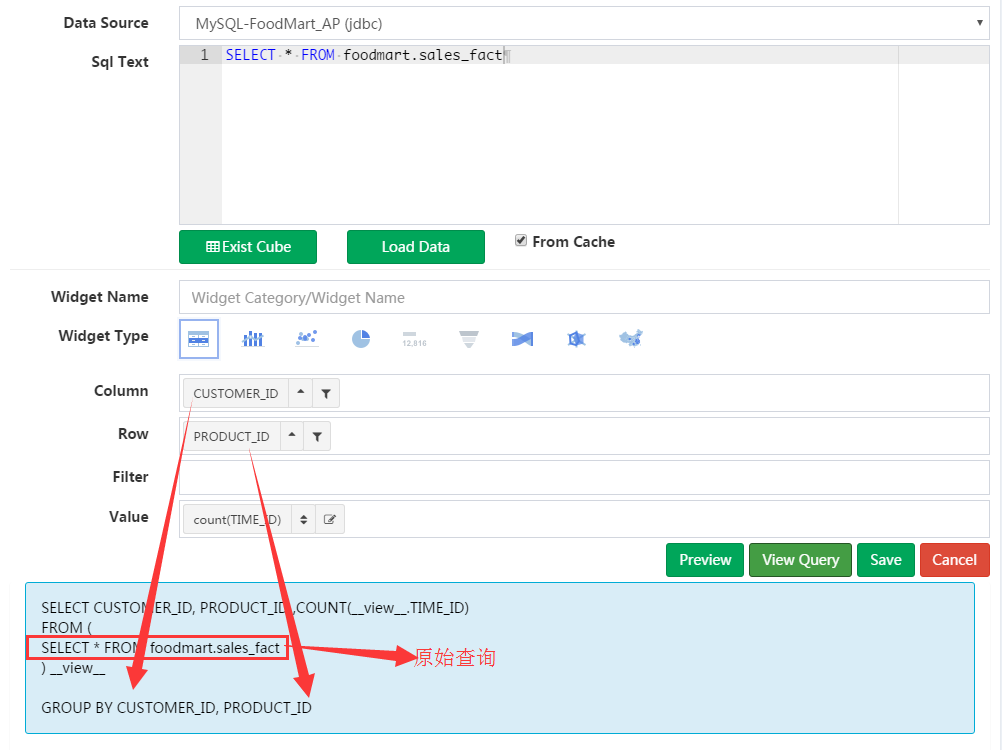Select the pie chart widget type
The width and height of the screenshot is (1002, 750).
pyautogui.click(x=361, y=339)
